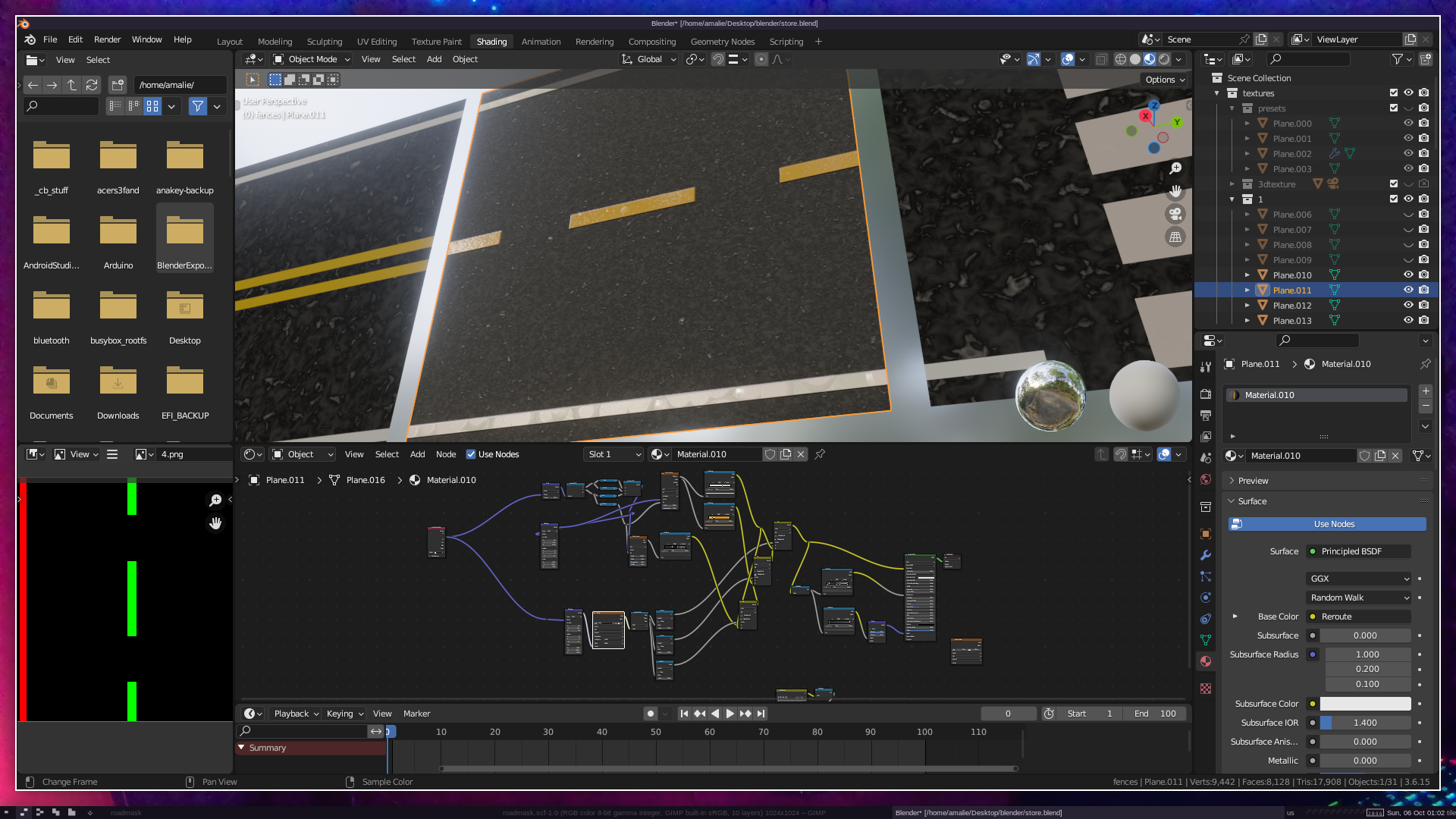
Task: Open the Modifier properties wrench tab
Action: click(1206, 555)
